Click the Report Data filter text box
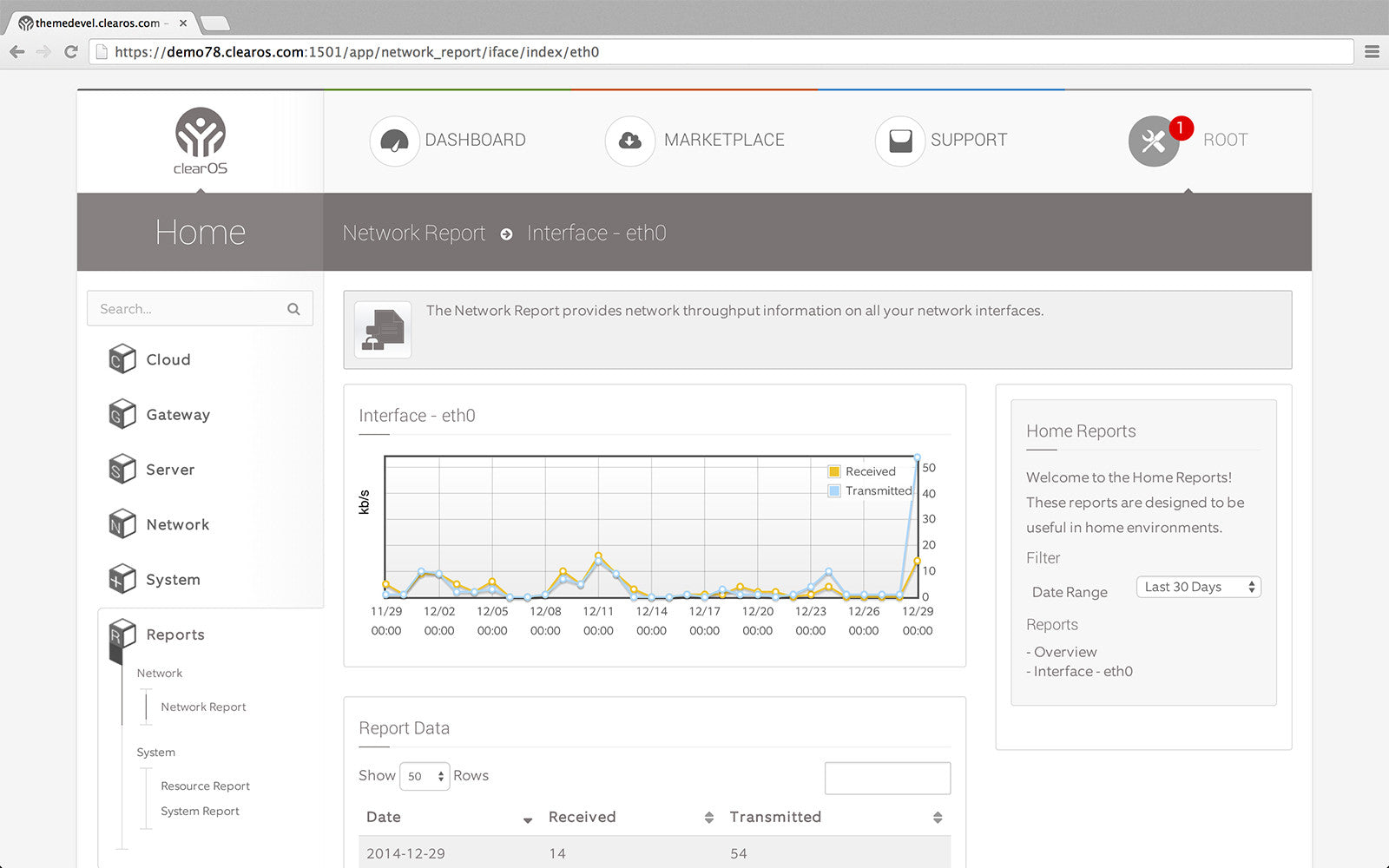This screenshot has width=1389, height=868. [887, 778]
